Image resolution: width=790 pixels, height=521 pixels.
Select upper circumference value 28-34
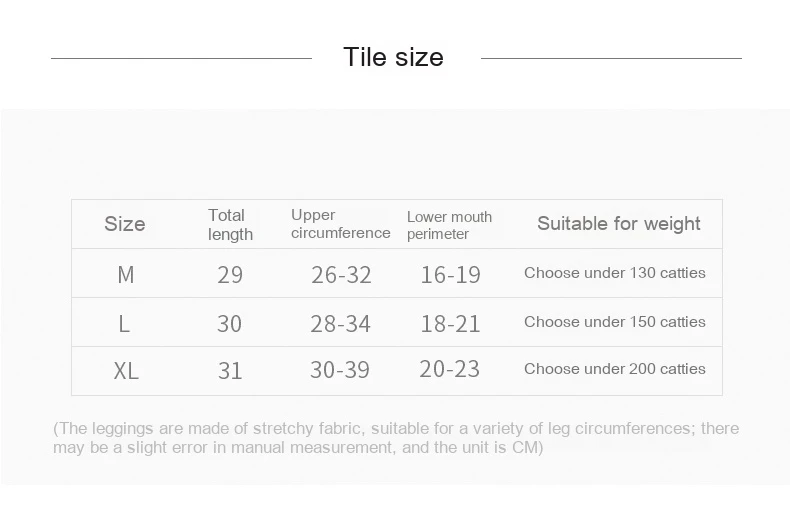[341, 324]
